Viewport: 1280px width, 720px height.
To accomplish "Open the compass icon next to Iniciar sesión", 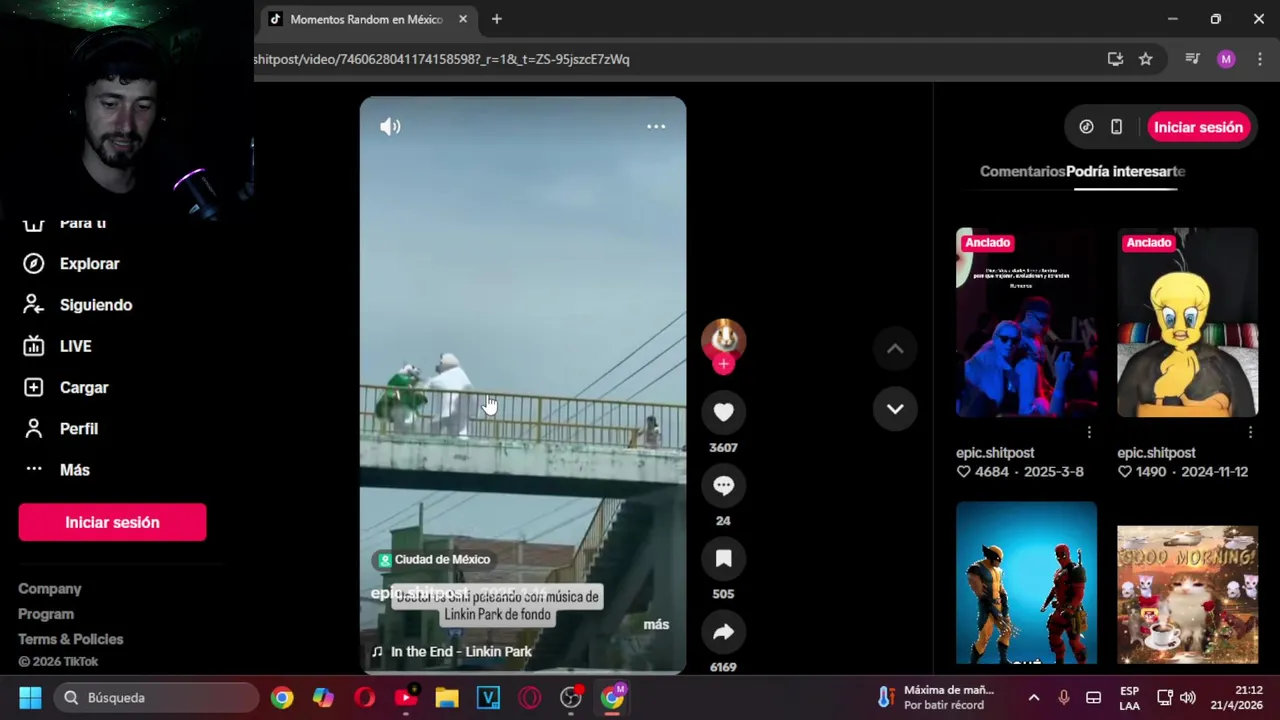I will tap(1086, 127).
